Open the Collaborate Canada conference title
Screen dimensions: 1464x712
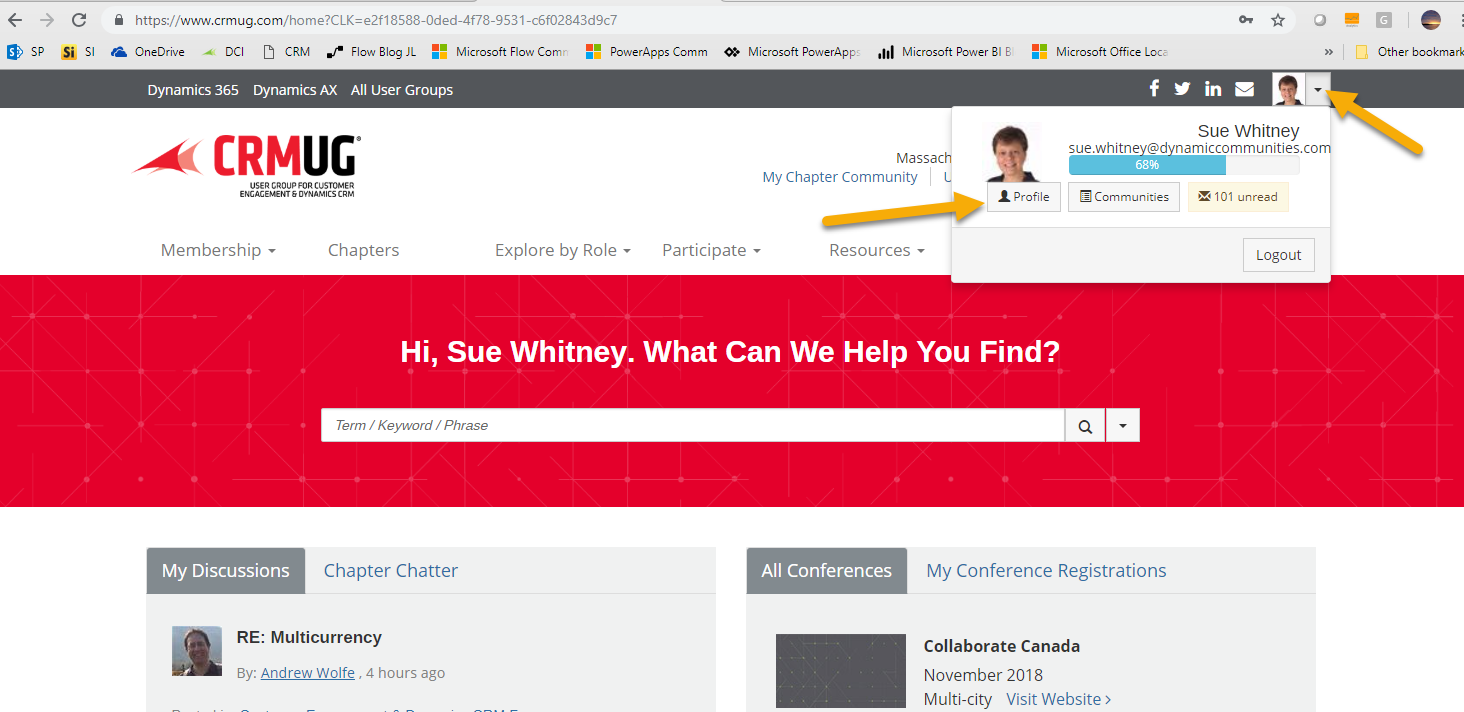[1002, 646]
